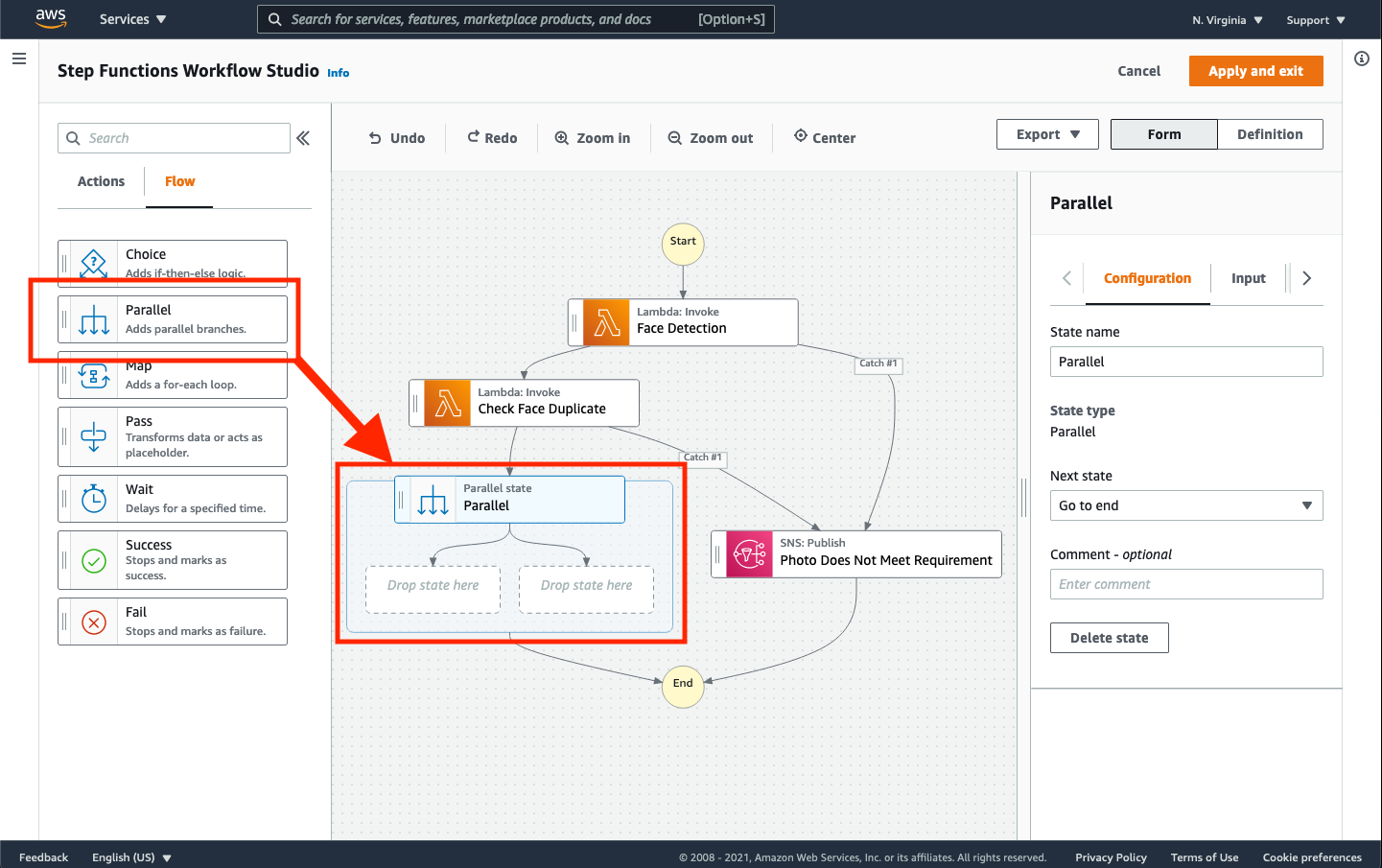This screenshot has height=868, width=1382.
Task: Collapse the states browser panel
Action: [x=303, y=138]
